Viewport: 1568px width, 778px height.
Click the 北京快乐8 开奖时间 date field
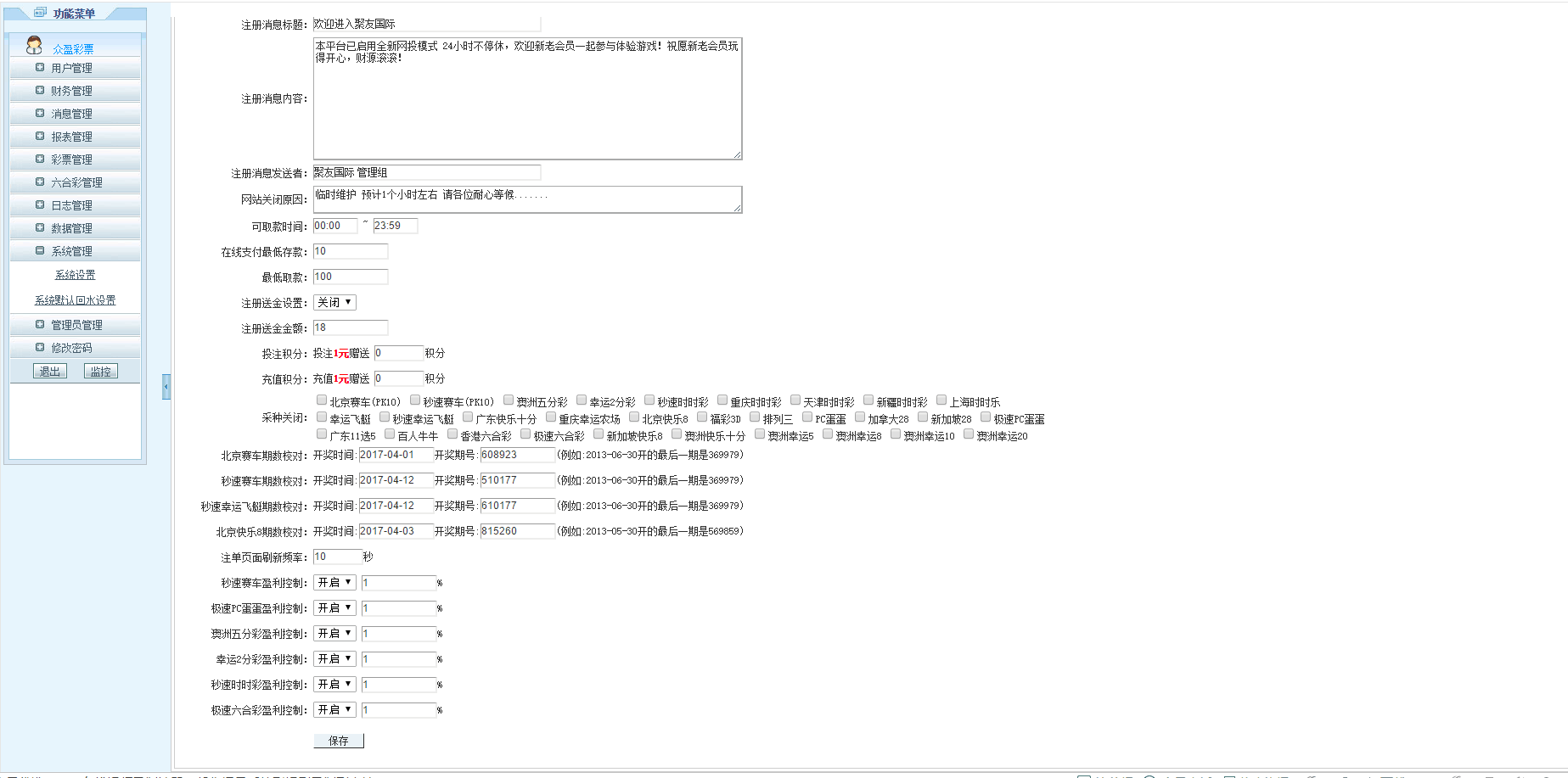click(x=396, y=531)
